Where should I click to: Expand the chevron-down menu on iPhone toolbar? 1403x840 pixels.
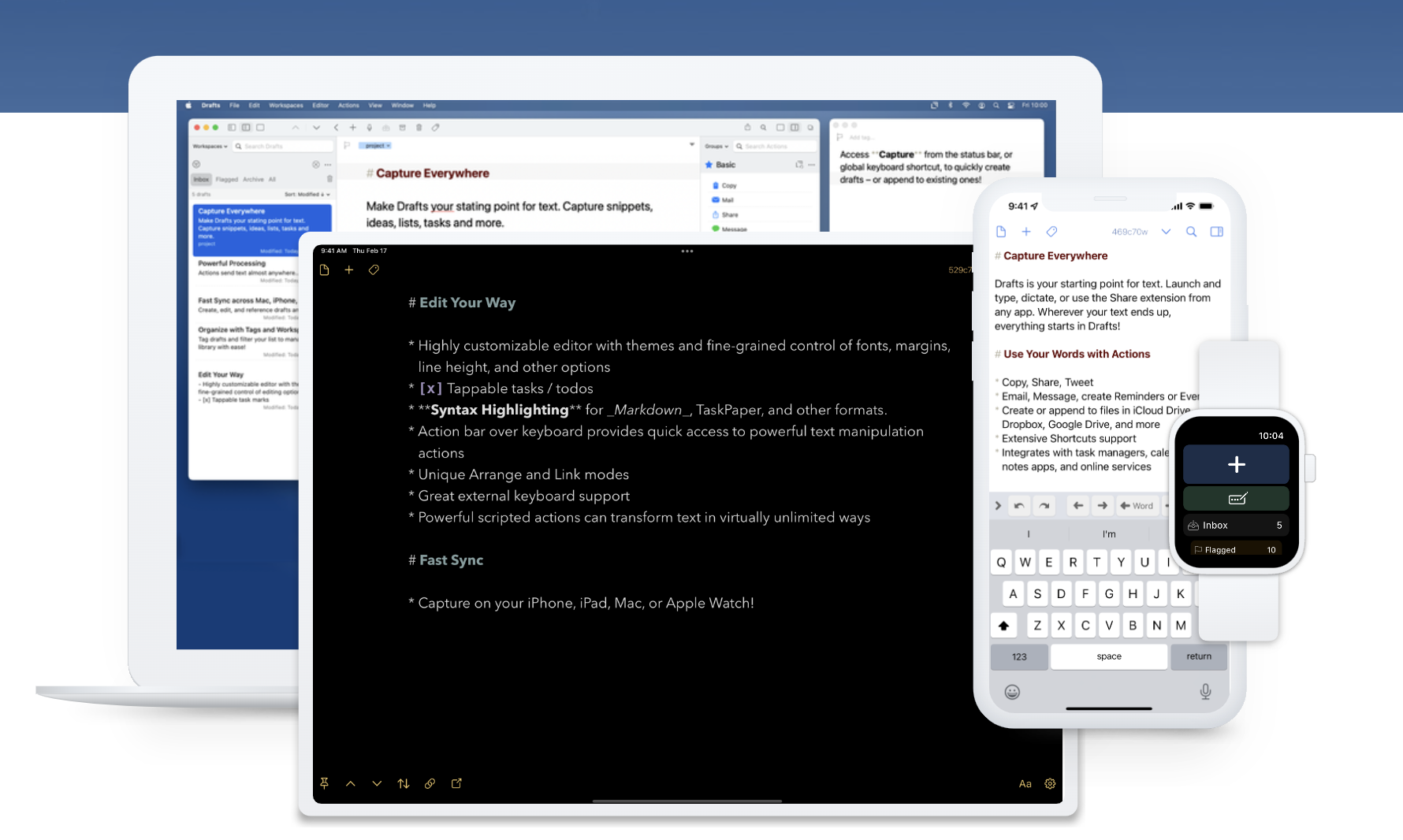(x=1166, y=232)
